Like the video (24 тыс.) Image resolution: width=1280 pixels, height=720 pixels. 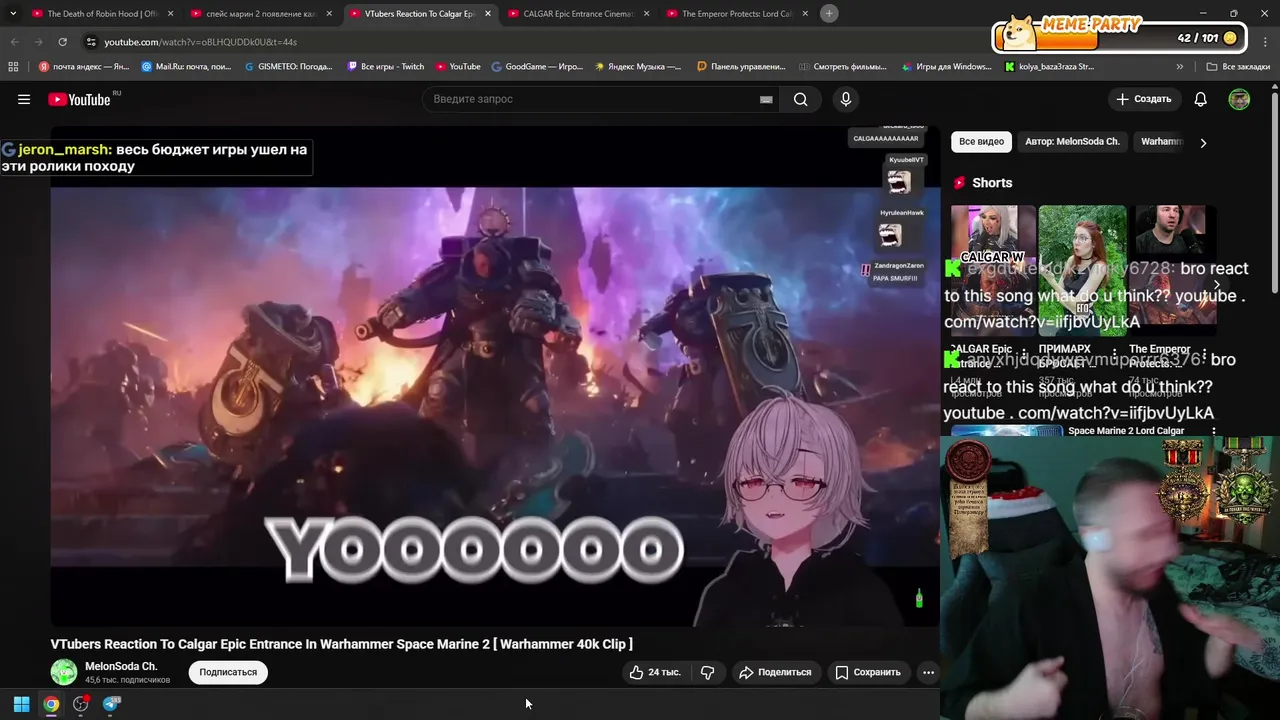(655, 672)
